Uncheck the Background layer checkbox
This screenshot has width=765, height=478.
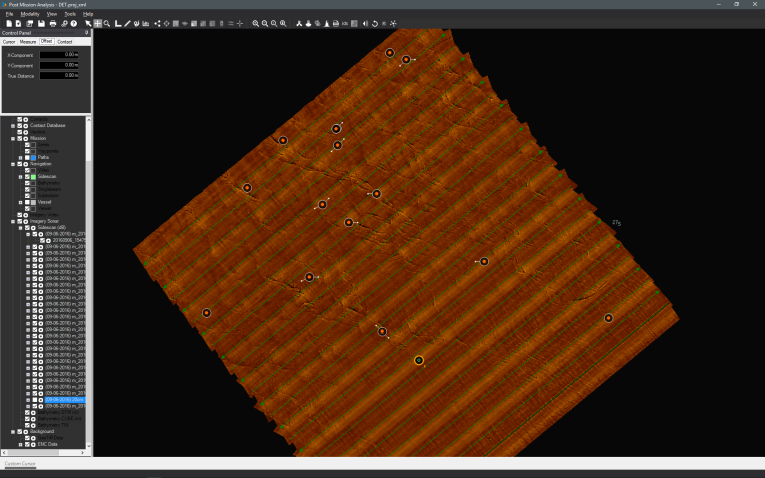20,432
